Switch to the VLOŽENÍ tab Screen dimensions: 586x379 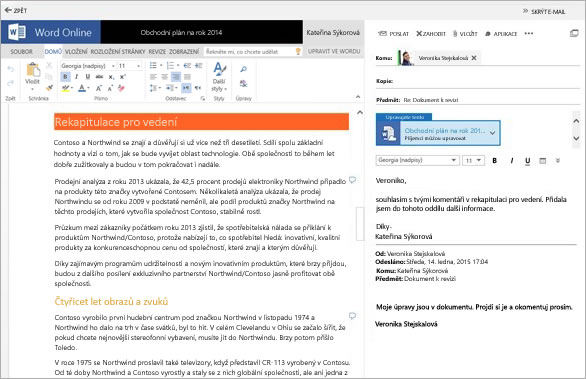76,52
